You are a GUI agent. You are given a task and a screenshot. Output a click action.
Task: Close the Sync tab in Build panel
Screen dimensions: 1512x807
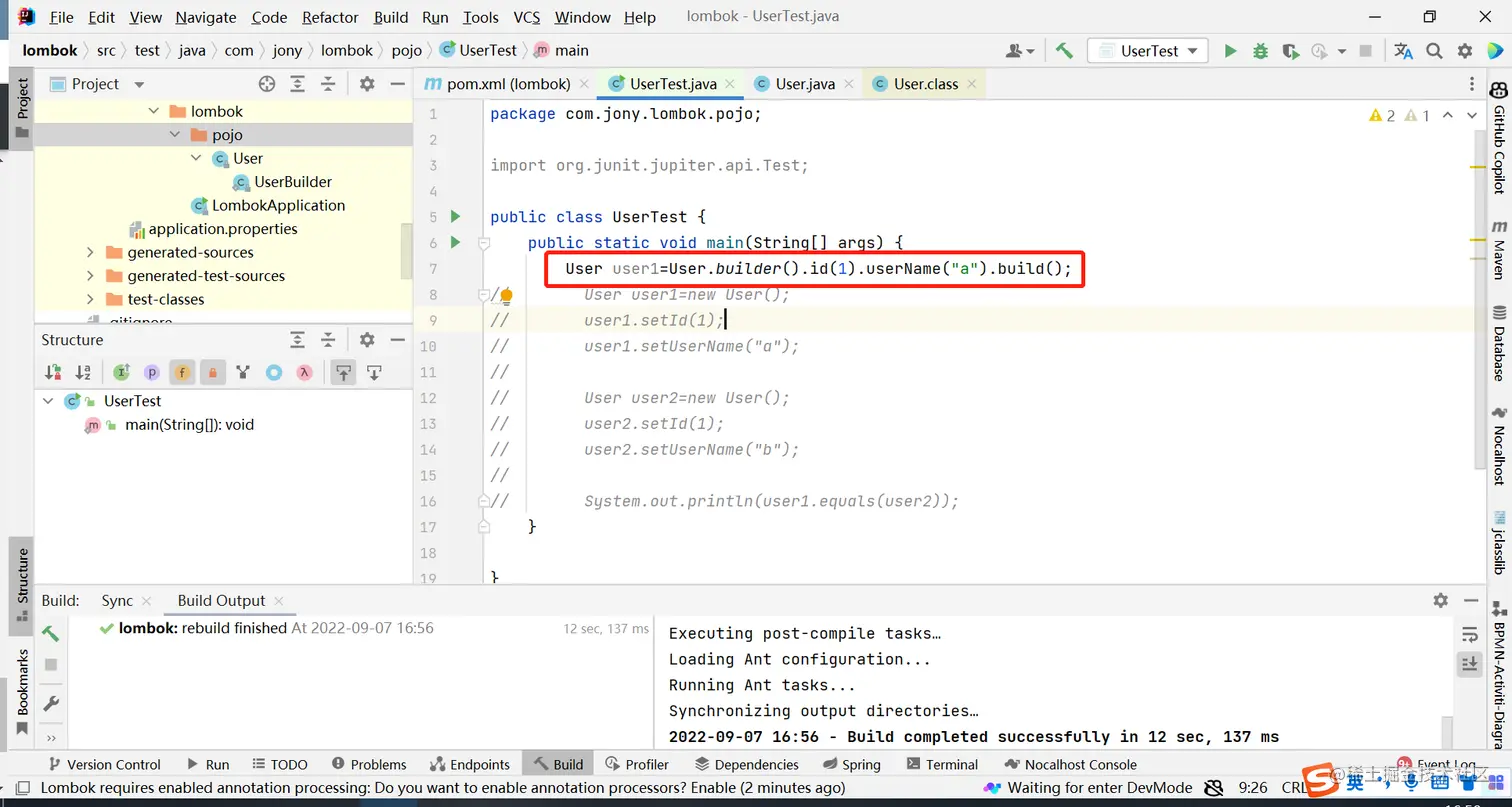point(147,601)
